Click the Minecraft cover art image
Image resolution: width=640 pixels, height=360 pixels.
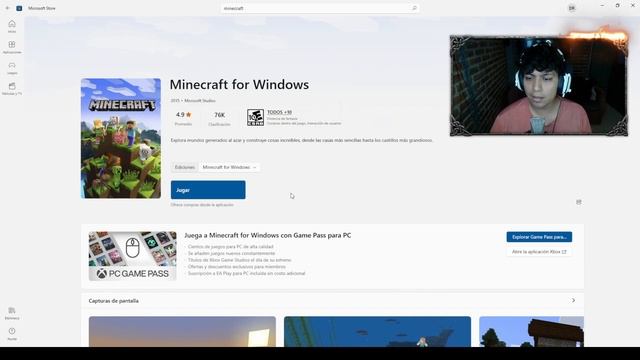[121, 138]
